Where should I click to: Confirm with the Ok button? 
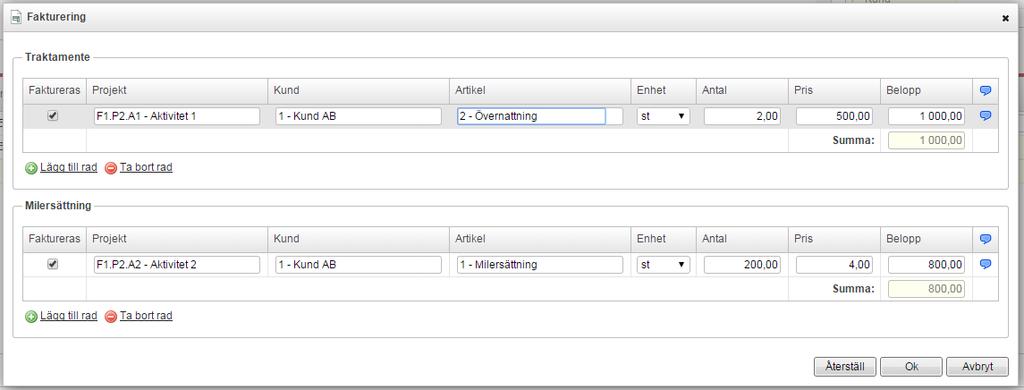tap(911, 366)
